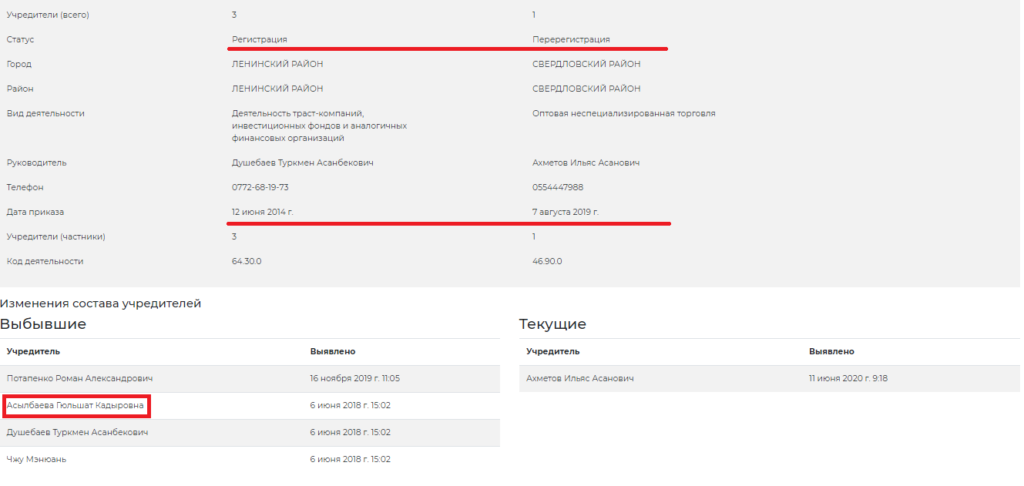Select activity code 46.90.0
The image size is (1024, 486).
pyautogui.click(x=548, y=261)
